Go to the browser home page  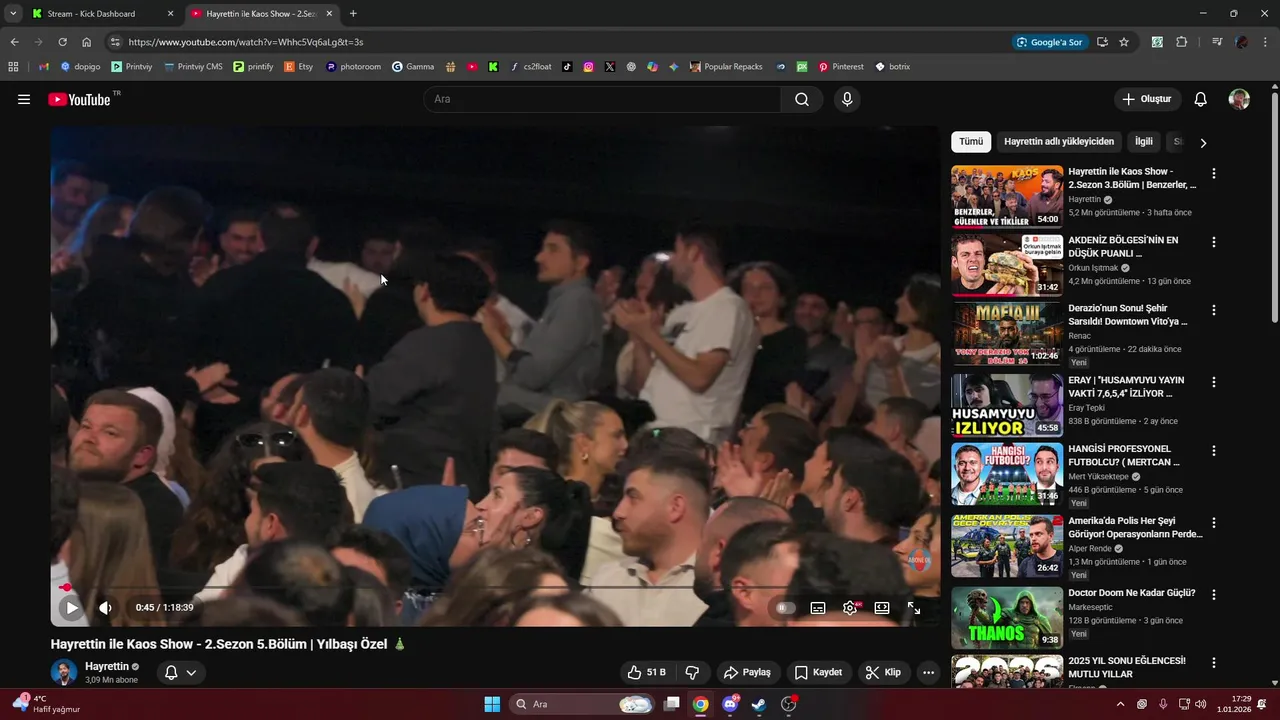pos(87,42)
